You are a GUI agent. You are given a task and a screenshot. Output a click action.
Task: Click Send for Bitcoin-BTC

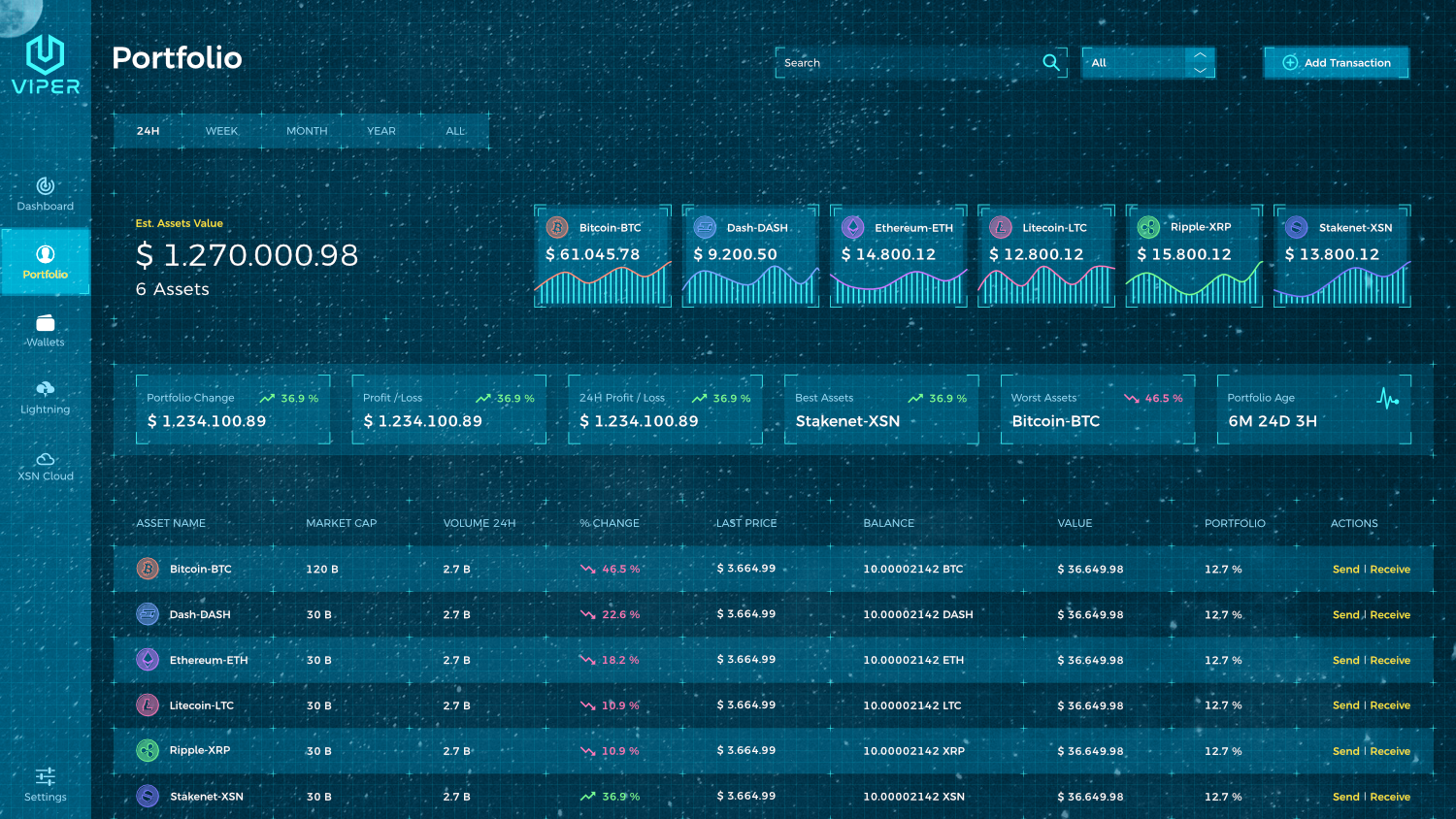1345,570
